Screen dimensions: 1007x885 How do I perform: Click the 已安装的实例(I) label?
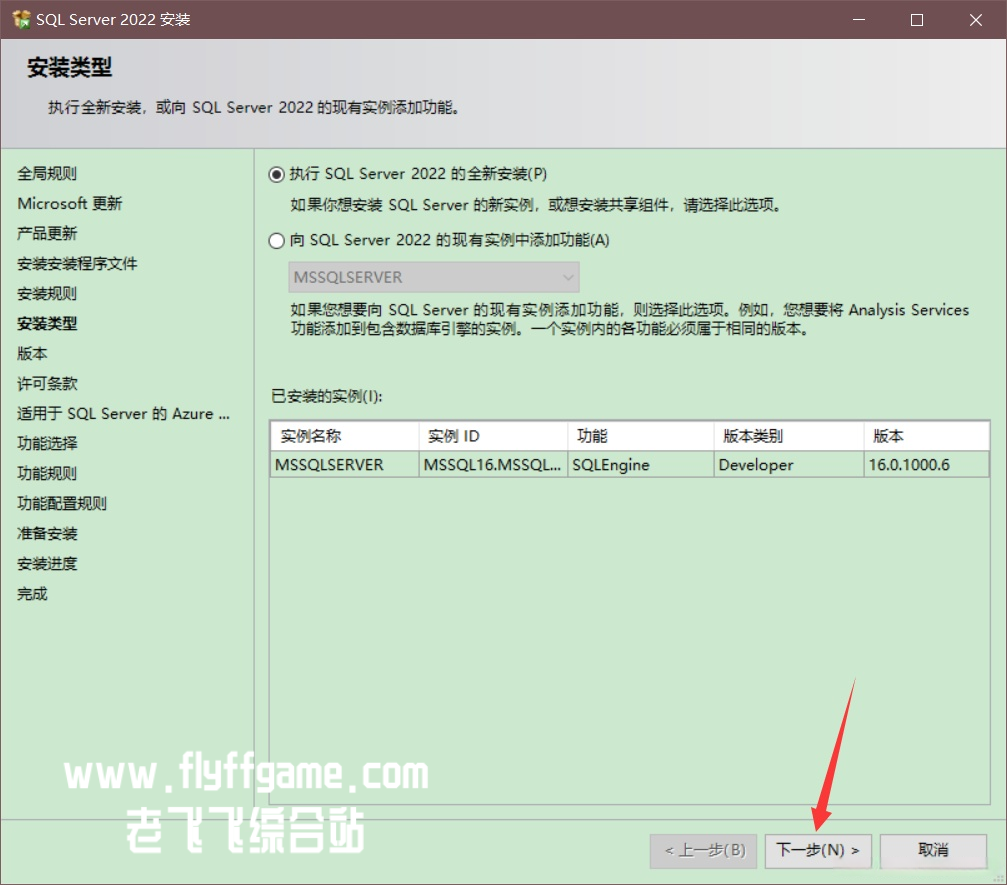pyautogui.click(x=327, y=396)
